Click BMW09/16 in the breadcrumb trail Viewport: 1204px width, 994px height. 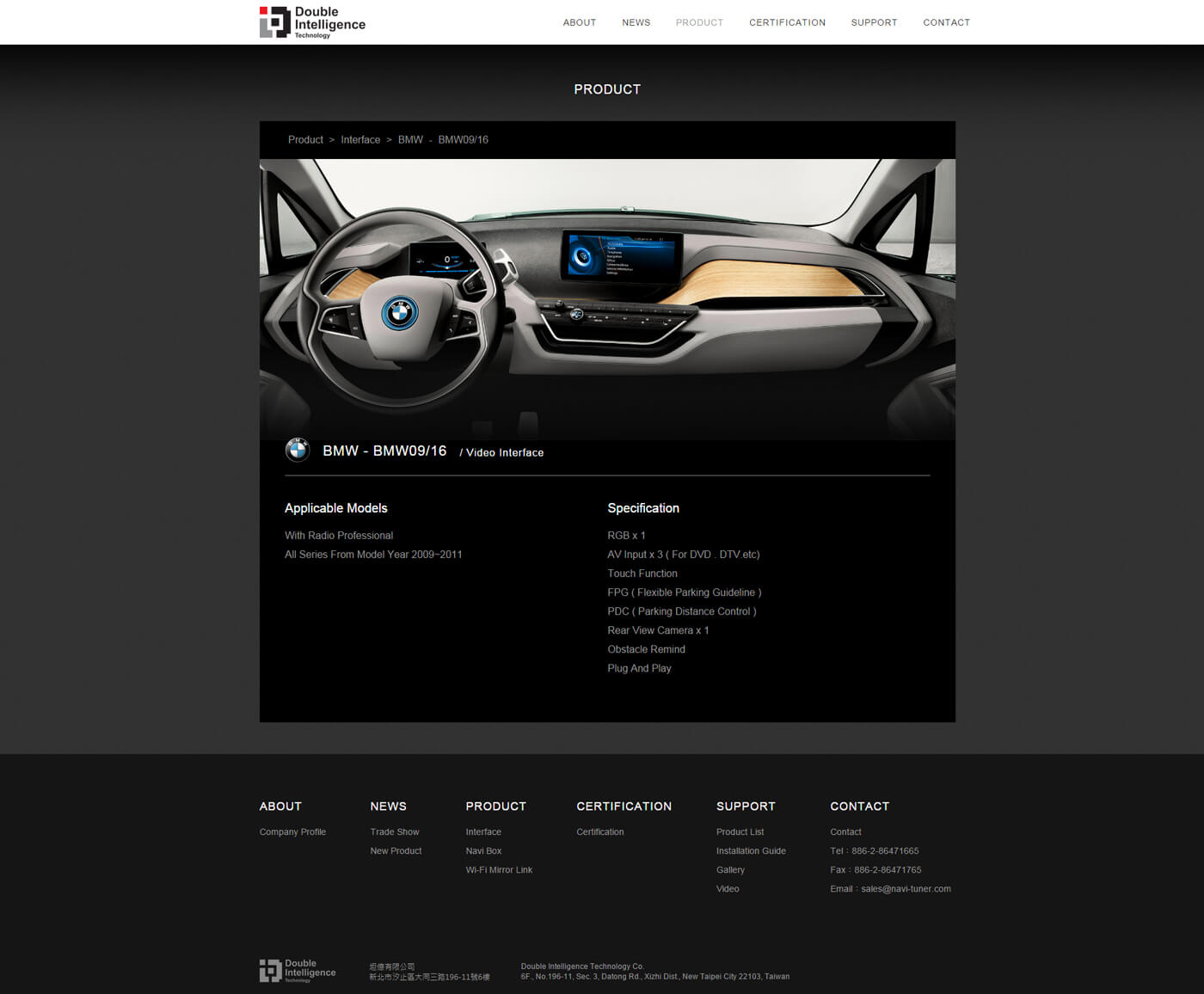tap(463, 139)
